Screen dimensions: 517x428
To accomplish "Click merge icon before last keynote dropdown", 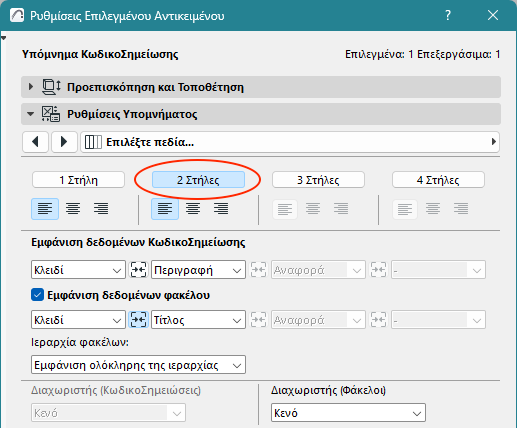I will tap(378, 270).
